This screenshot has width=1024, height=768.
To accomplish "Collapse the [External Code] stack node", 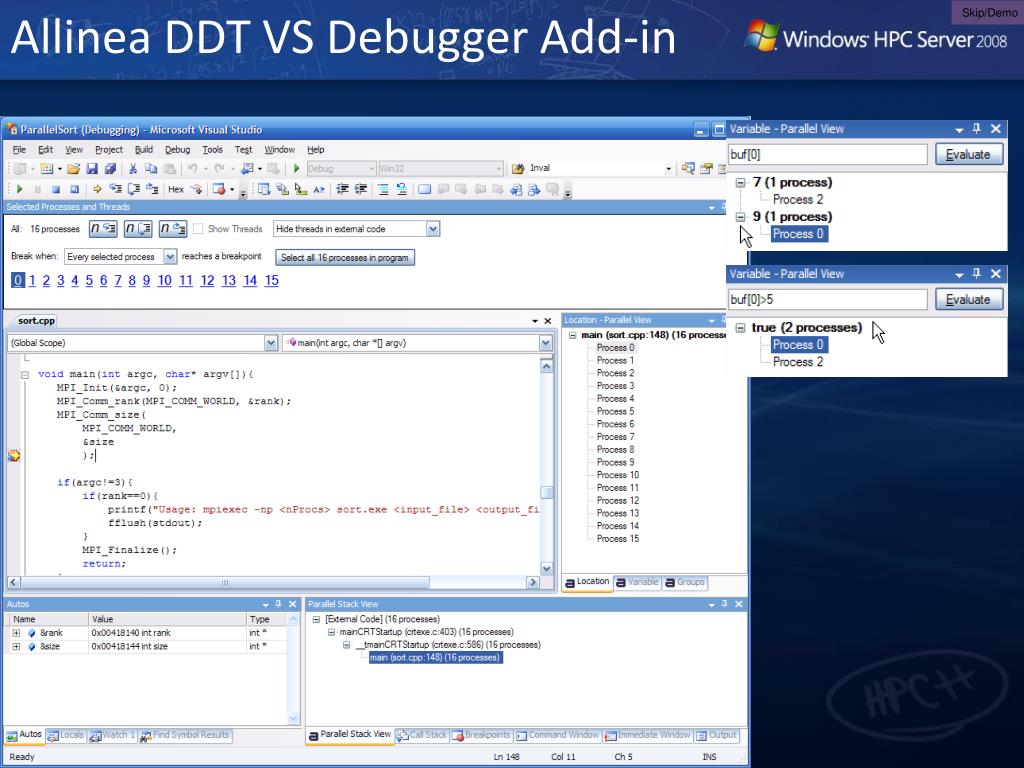I will pos(317,619).
